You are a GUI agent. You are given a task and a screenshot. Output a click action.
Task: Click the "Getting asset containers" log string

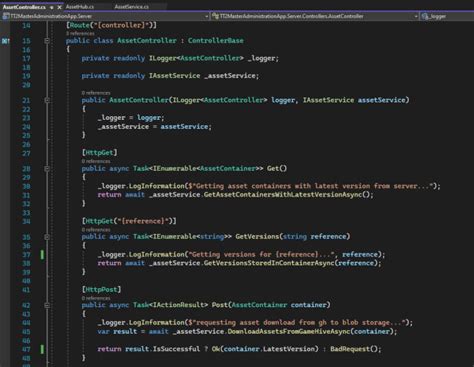coord(312,186)
